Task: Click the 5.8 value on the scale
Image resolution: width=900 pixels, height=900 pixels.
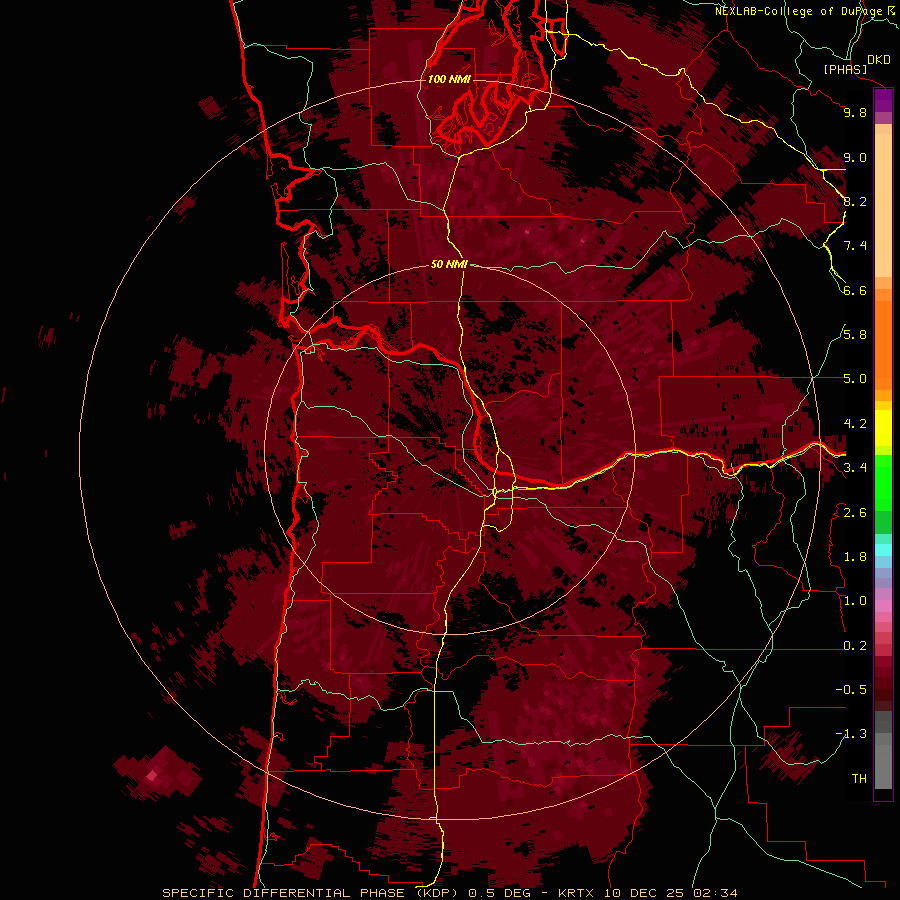Action: (x=855, y=335)
